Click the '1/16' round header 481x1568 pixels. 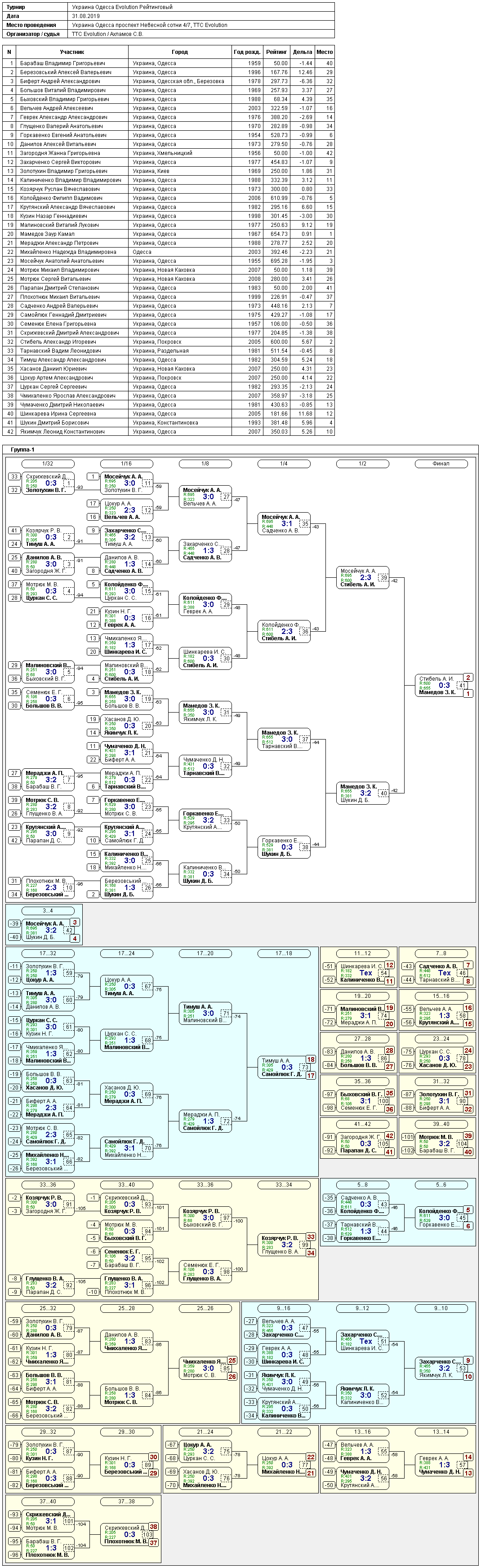coord(126,464)
